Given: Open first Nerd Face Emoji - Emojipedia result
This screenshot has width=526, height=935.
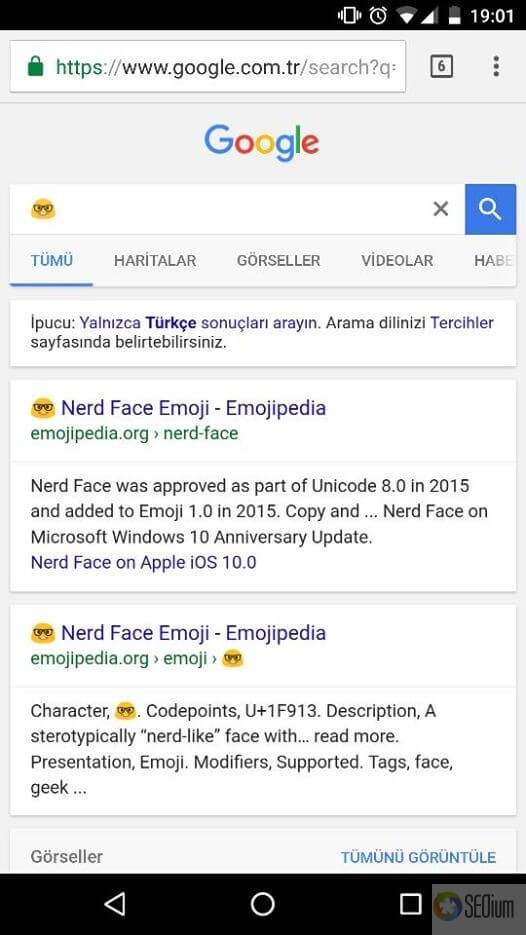Looking at the screenshot, I should click(x=193, y=408).
